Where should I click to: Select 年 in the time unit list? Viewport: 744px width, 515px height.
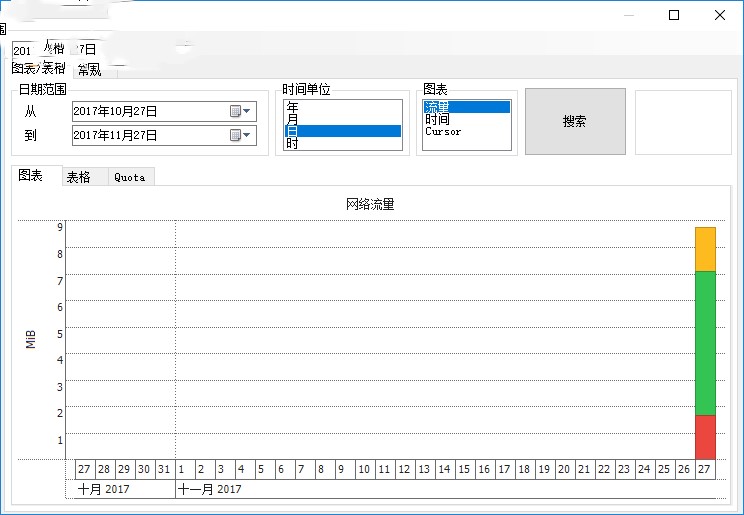click(292, 106)
